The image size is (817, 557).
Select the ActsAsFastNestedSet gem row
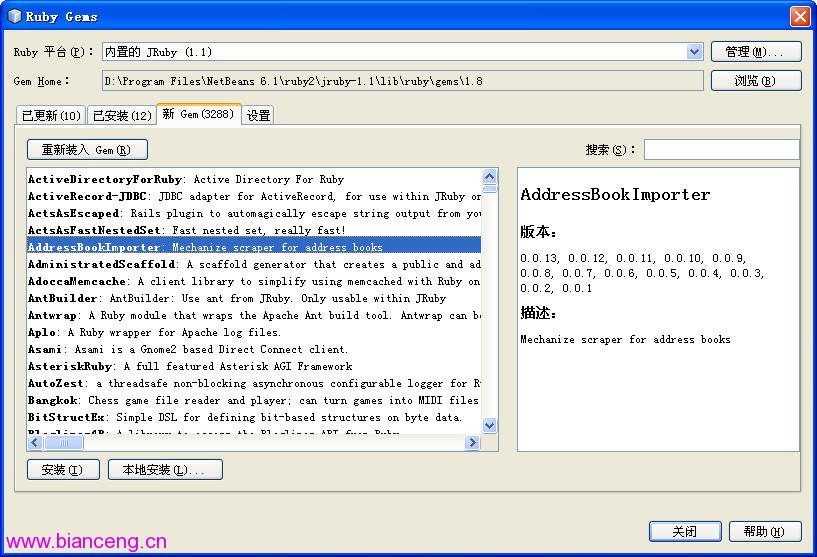254,230
